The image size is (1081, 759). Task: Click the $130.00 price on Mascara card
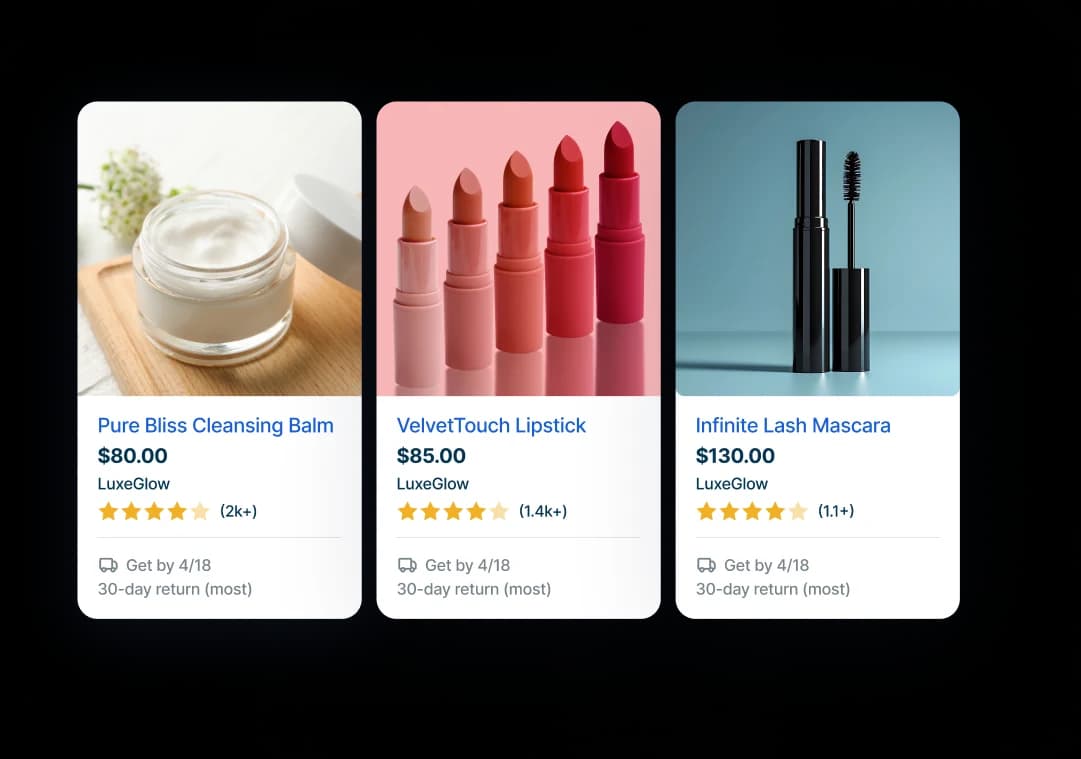(x=735, y=456)
